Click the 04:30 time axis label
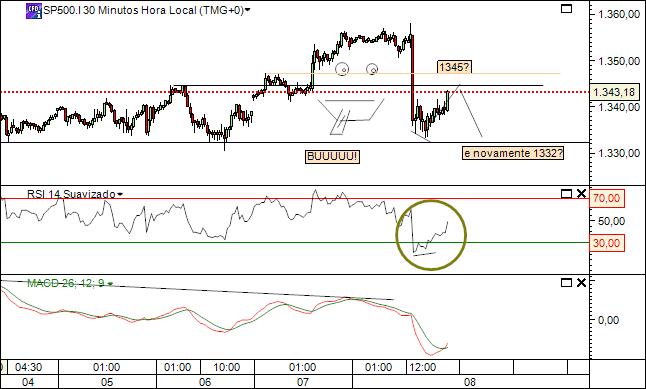Image resolution: width=646 pixels, height=389 pixels. pos(28,367)
